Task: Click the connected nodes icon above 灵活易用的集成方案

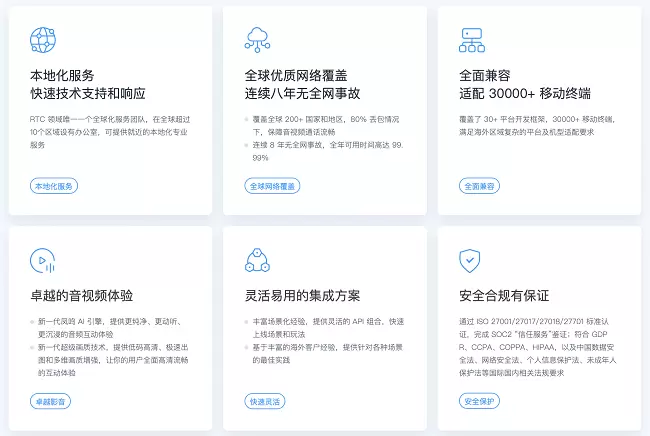Action: [257, 261]
